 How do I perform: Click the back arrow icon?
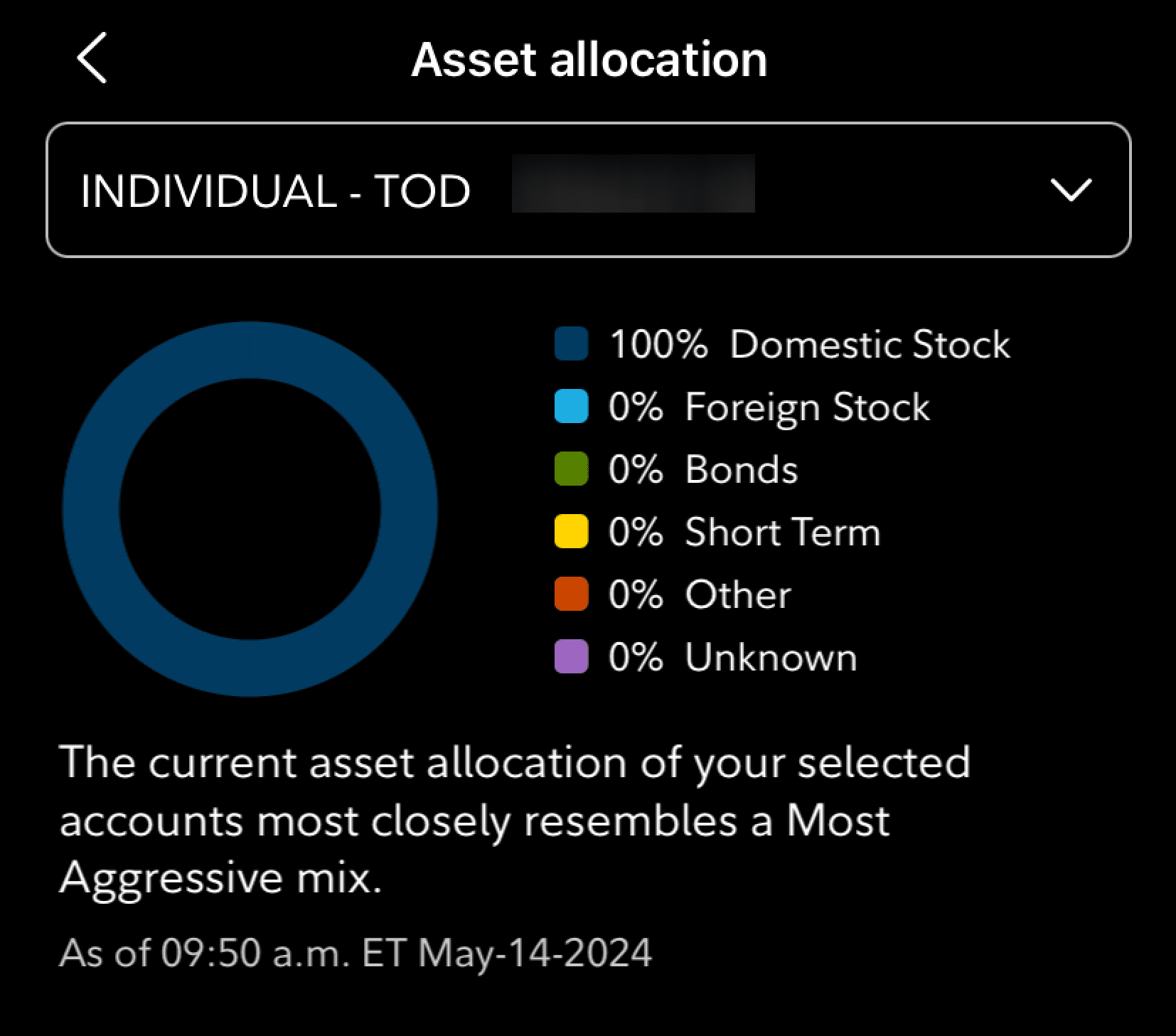92,59
